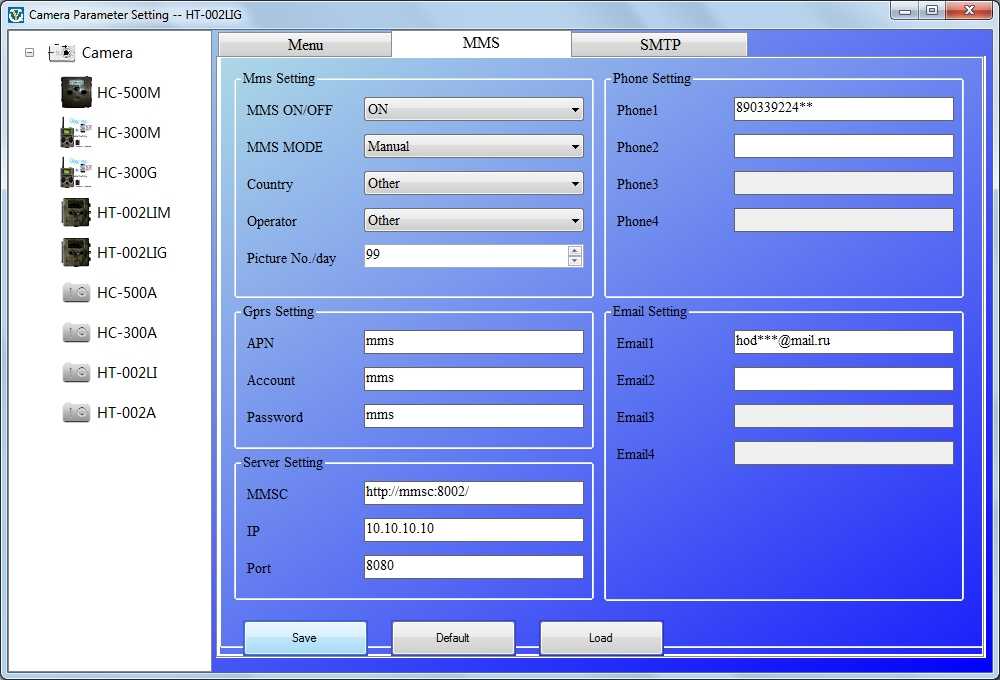The width and height of the screenshot is (1000, 680).
Task: Click the HC-300A camera icon
Action: (x=76, y=333)
